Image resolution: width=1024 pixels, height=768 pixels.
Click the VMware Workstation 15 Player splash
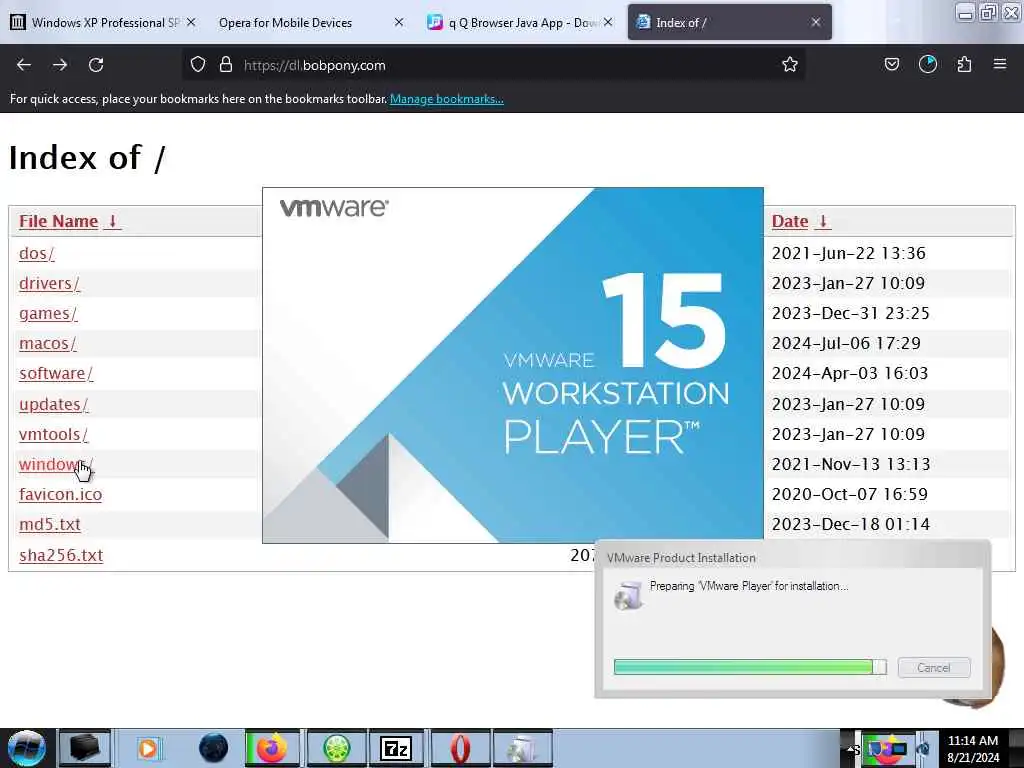[513, 365]
